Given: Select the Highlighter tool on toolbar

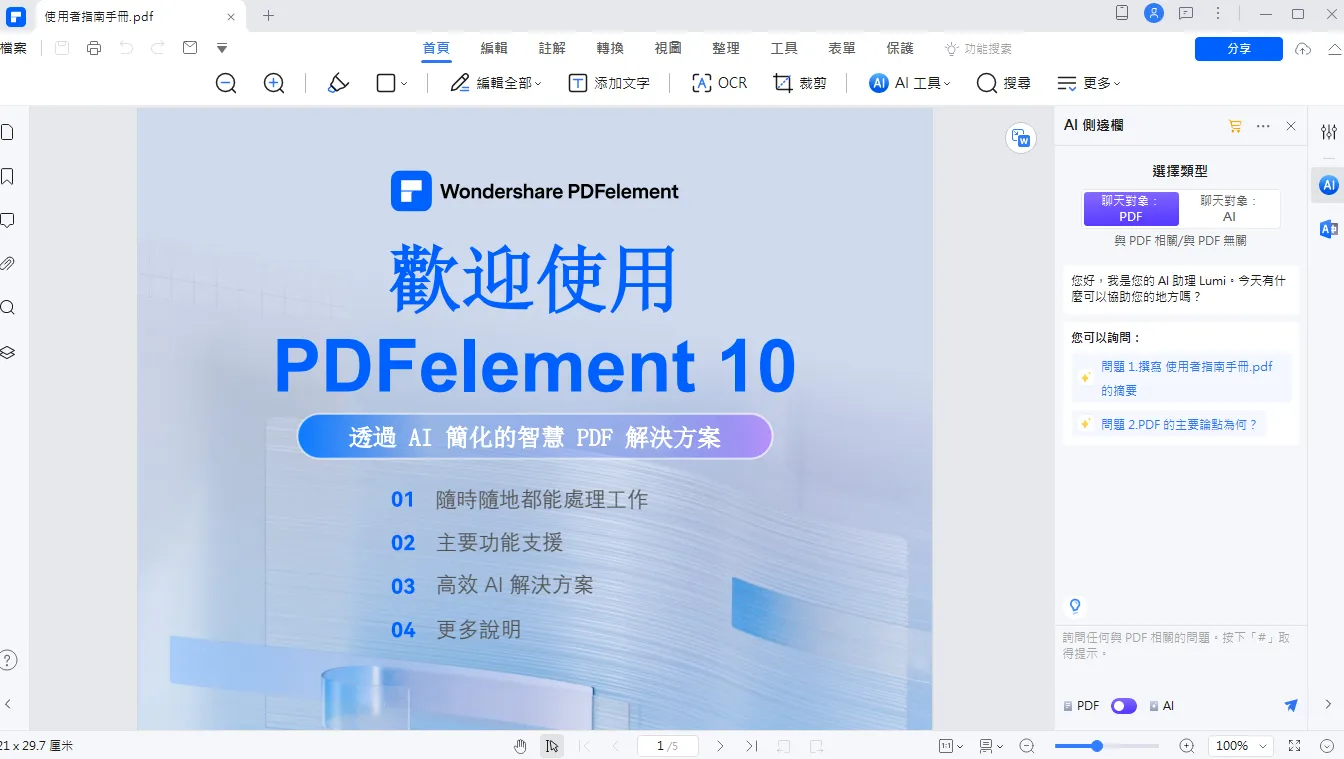Looking at the screenshot, I should tap(337, 83).
